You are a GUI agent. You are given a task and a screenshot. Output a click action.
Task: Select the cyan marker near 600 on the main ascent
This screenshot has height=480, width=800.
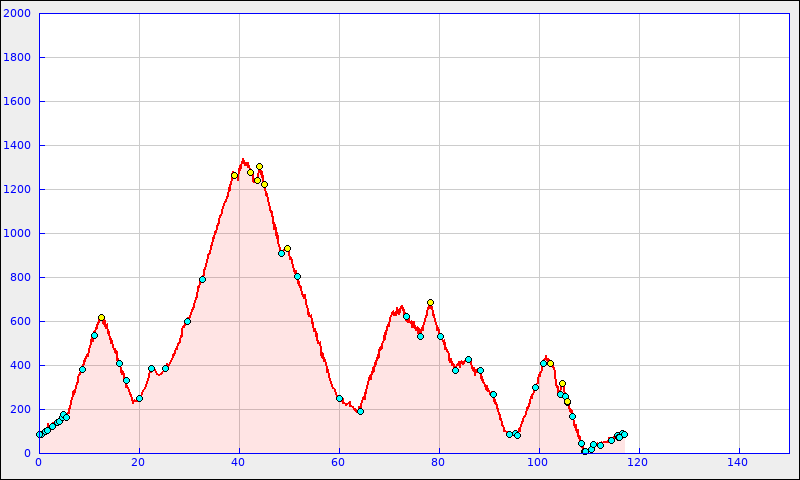click(x=187, y=321)
